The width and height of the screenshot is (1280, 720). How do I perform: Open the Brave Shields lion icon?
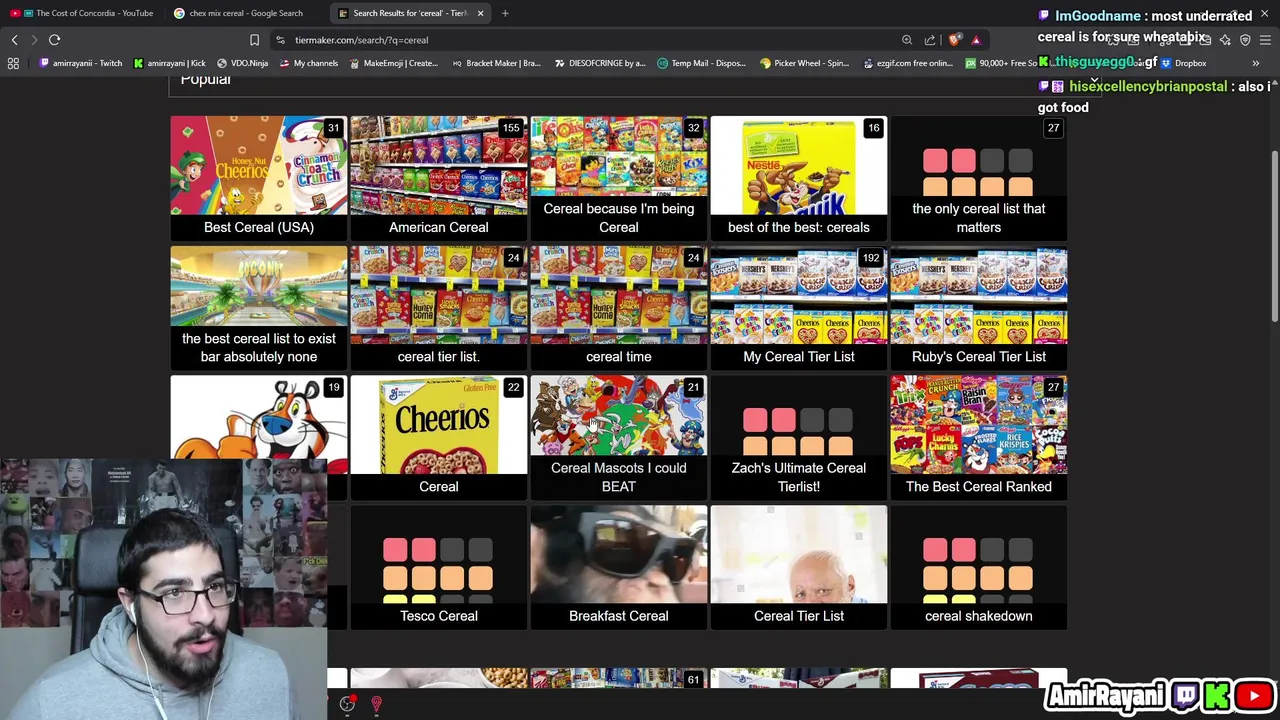pos(955,40)
